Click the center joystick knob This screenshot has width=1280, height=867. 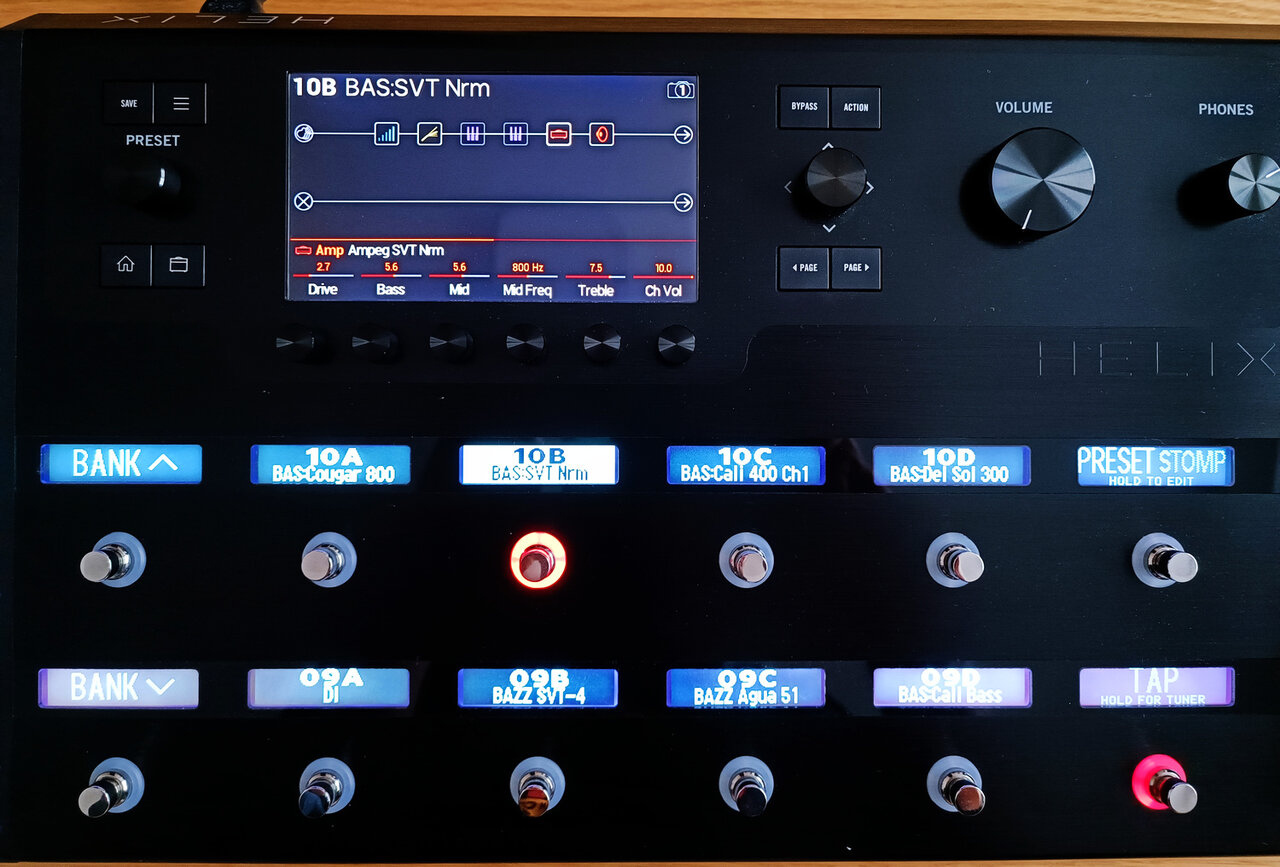pos(835,178)
